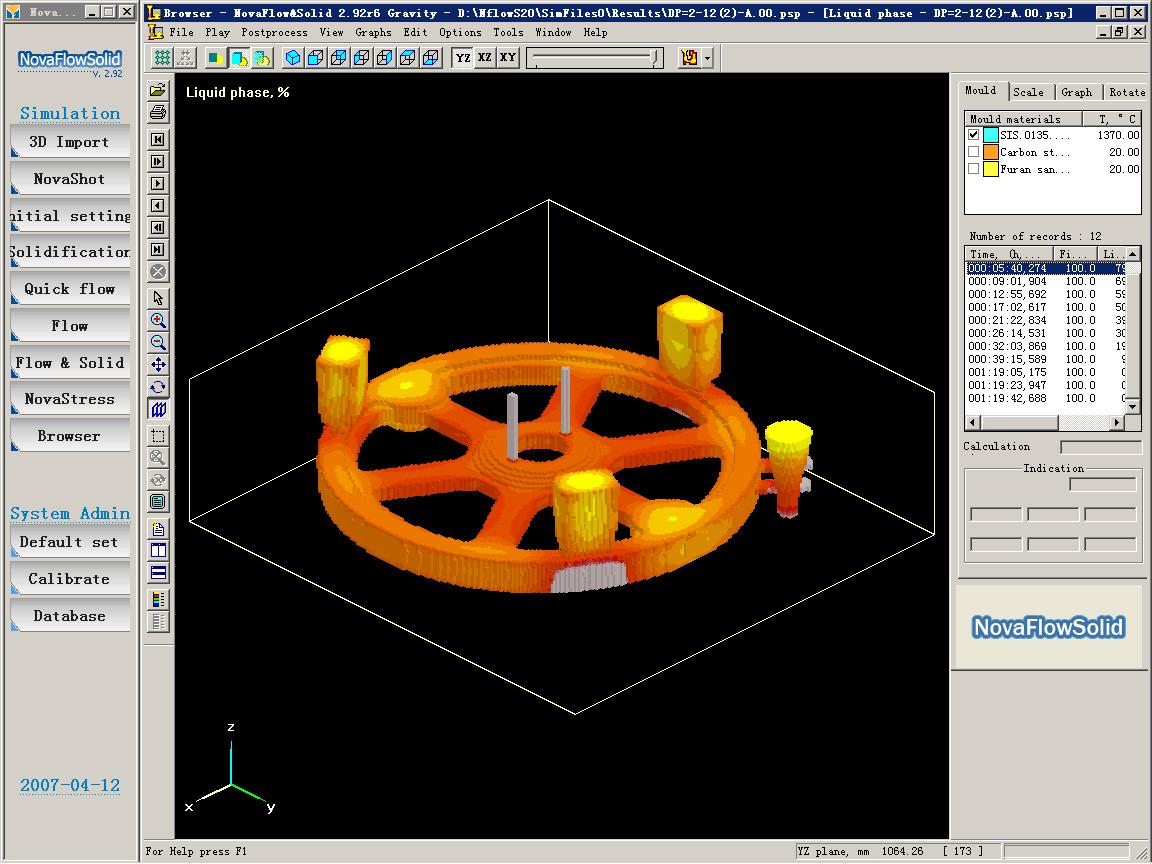Click the step-forward playback button
The width and height of the screenshot is (1152, 864).
point(158,162)
